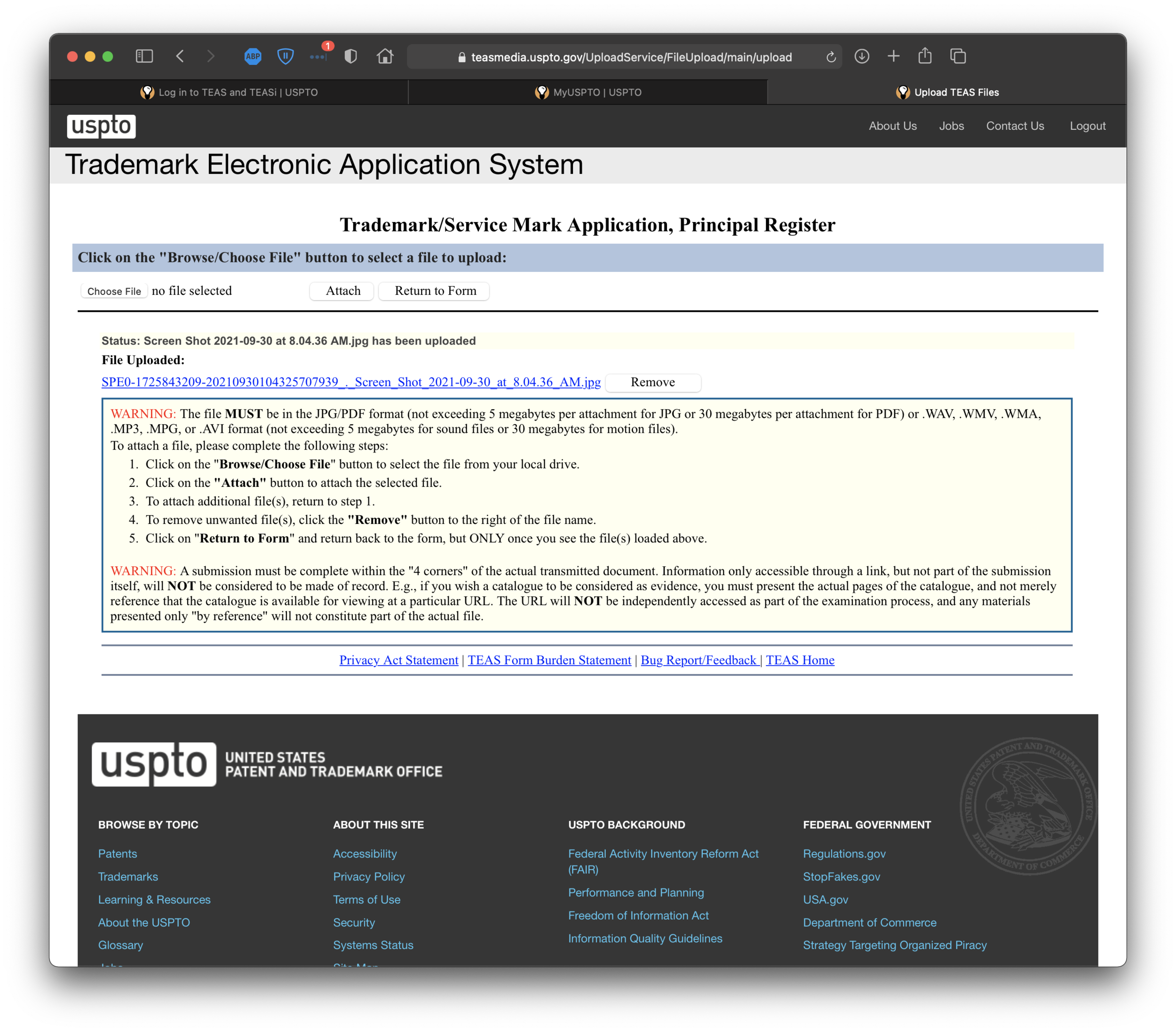Click the Attach button

(x=343, y=291)
